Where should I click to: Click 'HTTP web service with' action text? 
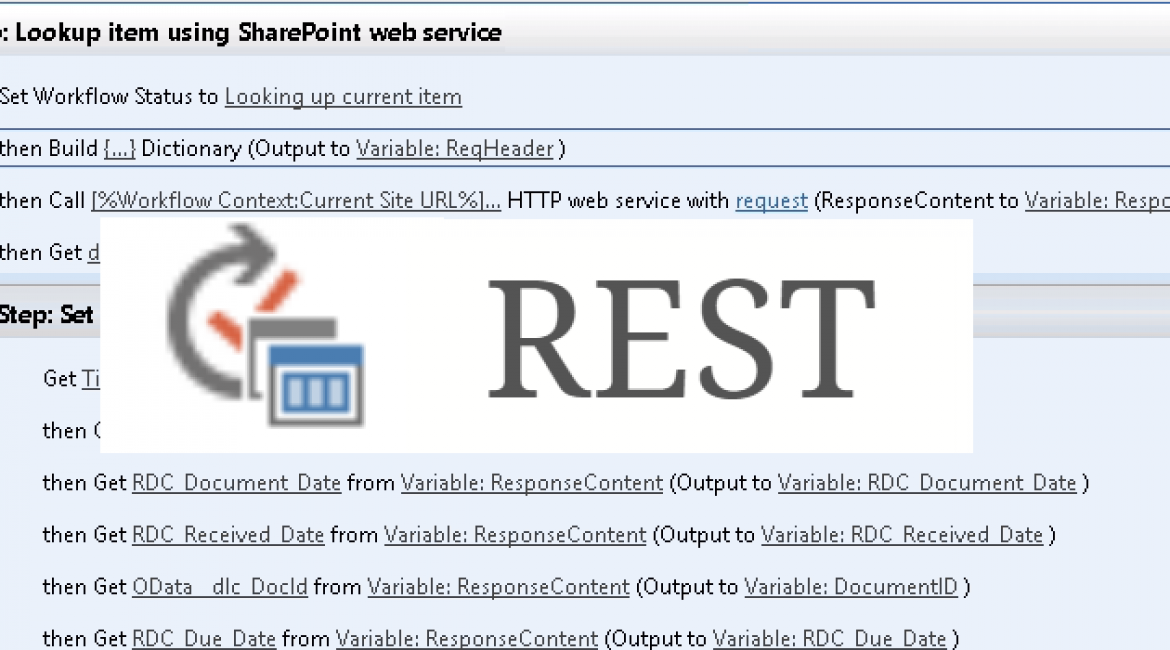[x=618, y=201]
